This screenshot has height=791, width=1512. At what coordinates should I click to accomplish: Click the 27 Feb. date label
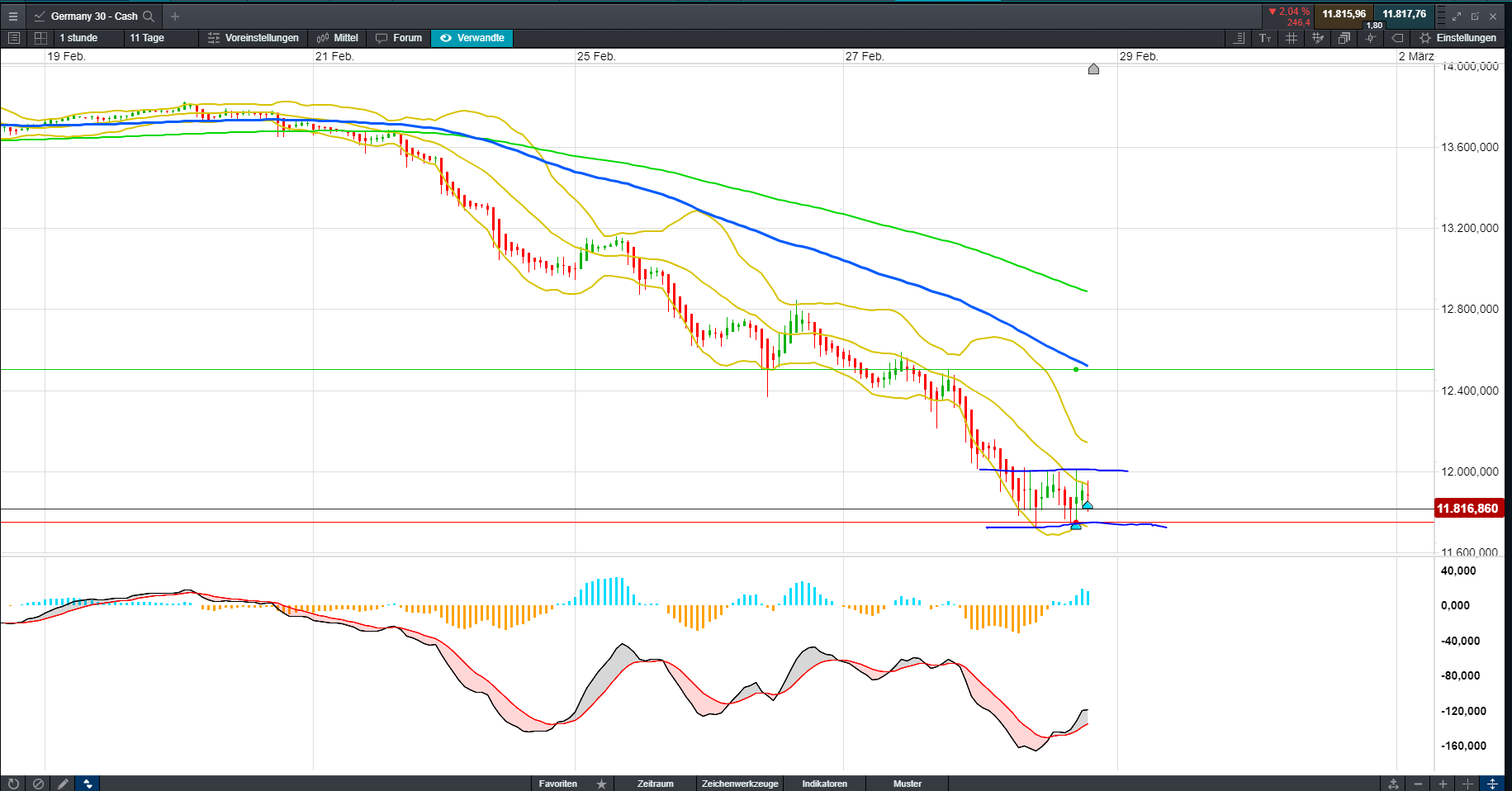[x=865, y=56]
